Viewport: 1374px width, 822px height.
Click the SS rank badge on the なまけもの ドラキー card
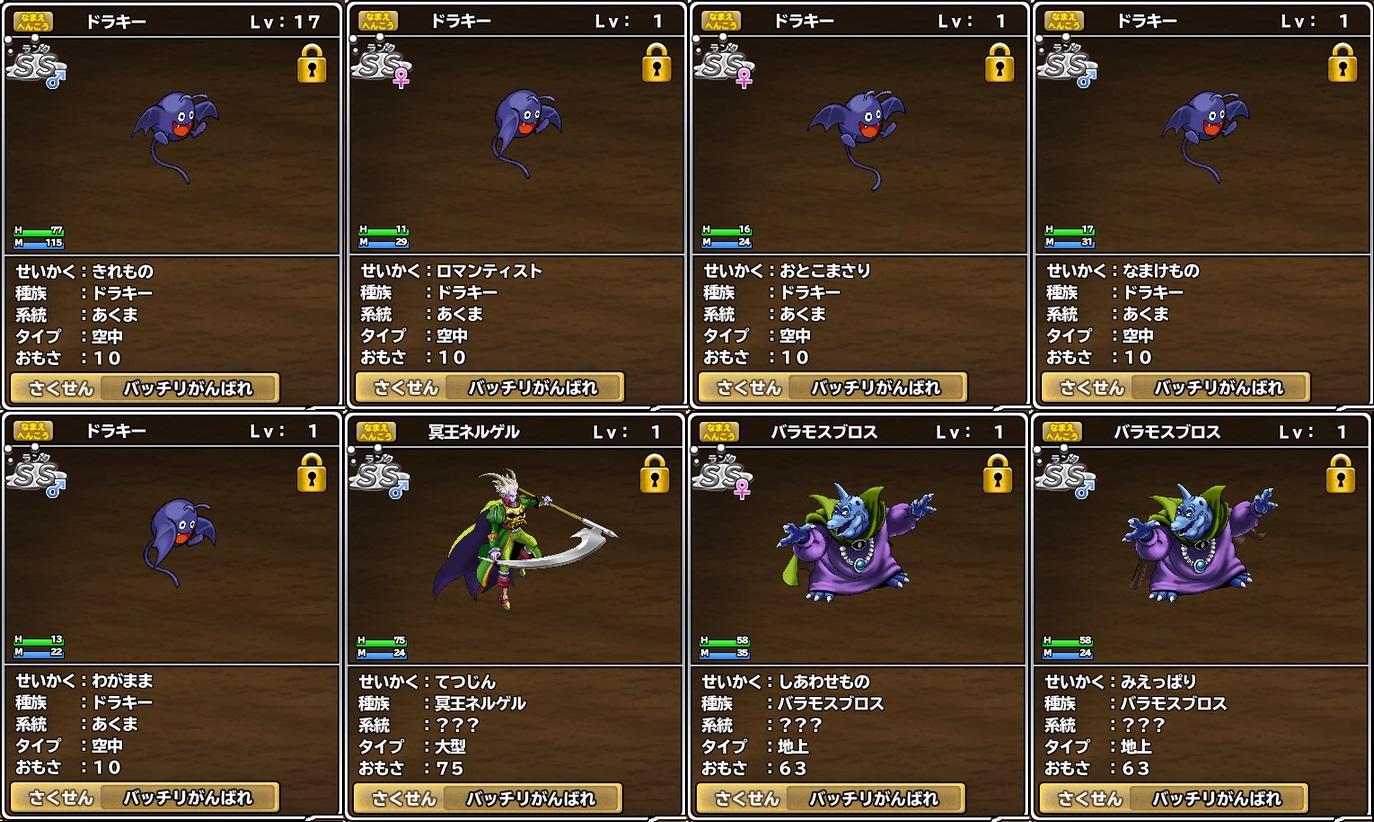click(1067, 64)
